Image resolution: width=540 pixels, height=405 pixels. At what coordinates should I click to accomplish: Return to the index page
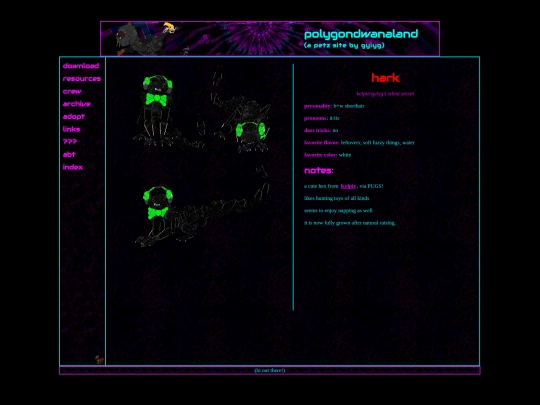(73, 167)
